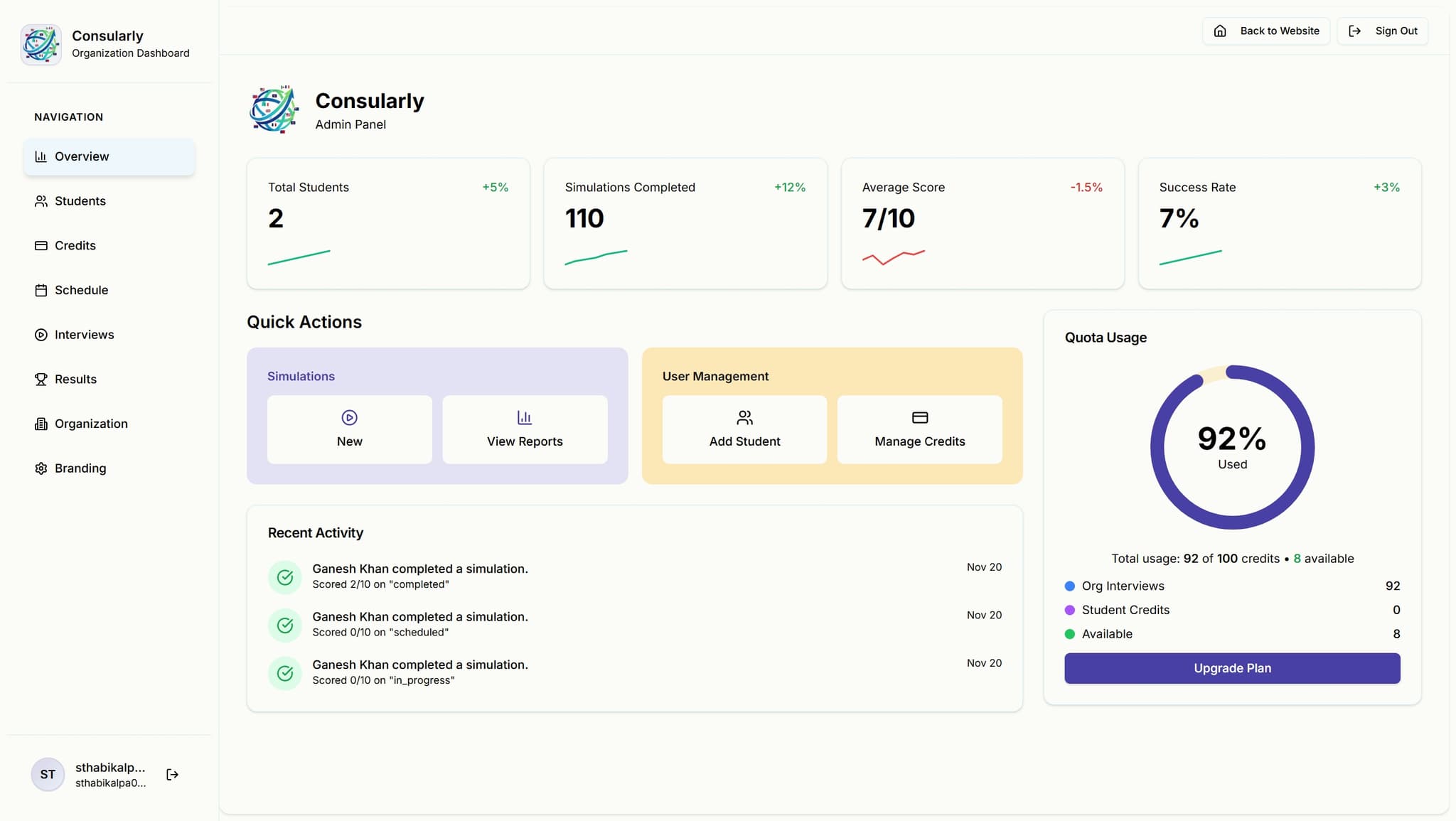Click the large Consularly Admin Panel logo
The width and height of the screenshot is (1456, 821).
click(274, 109)
